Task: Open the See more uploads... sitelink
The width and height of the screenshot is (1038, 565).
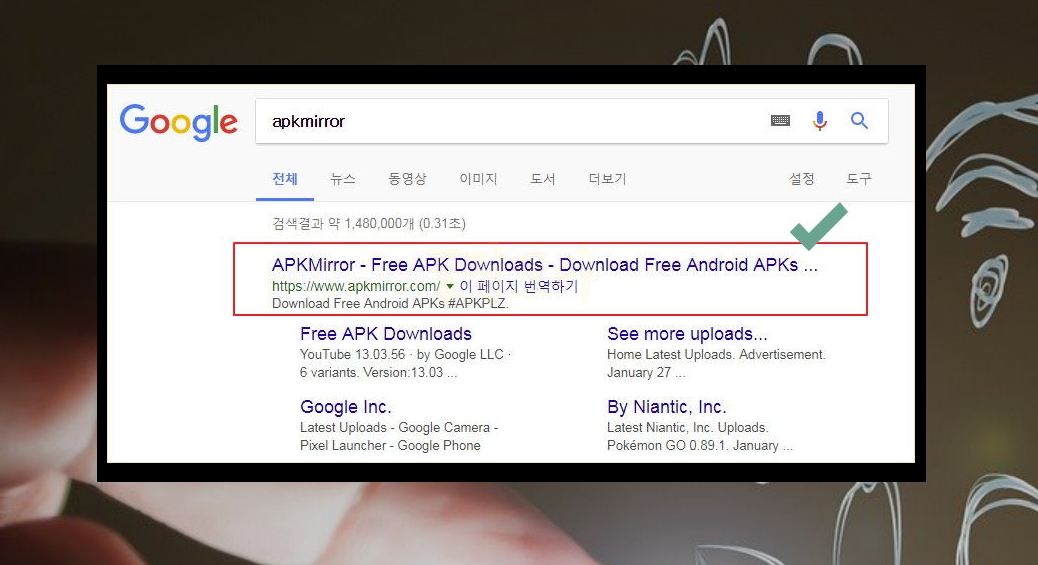Action: pyautogui.click(x=687, y=334)
